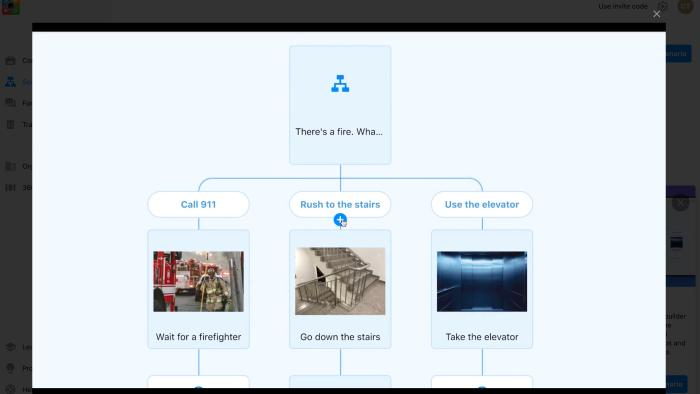This screenshot has height=394, width=700.
Task: Select the Rush to the stairs choice
Action: (x=340, y=204)
